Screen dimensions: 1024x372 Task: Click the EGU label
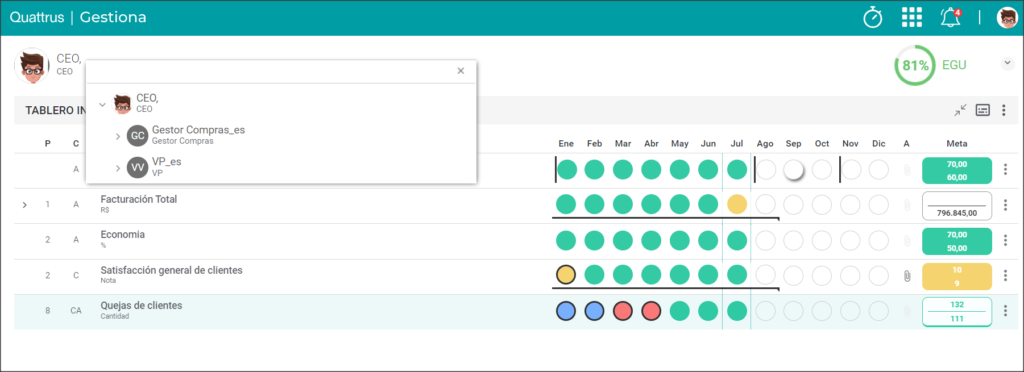point(954,65)
